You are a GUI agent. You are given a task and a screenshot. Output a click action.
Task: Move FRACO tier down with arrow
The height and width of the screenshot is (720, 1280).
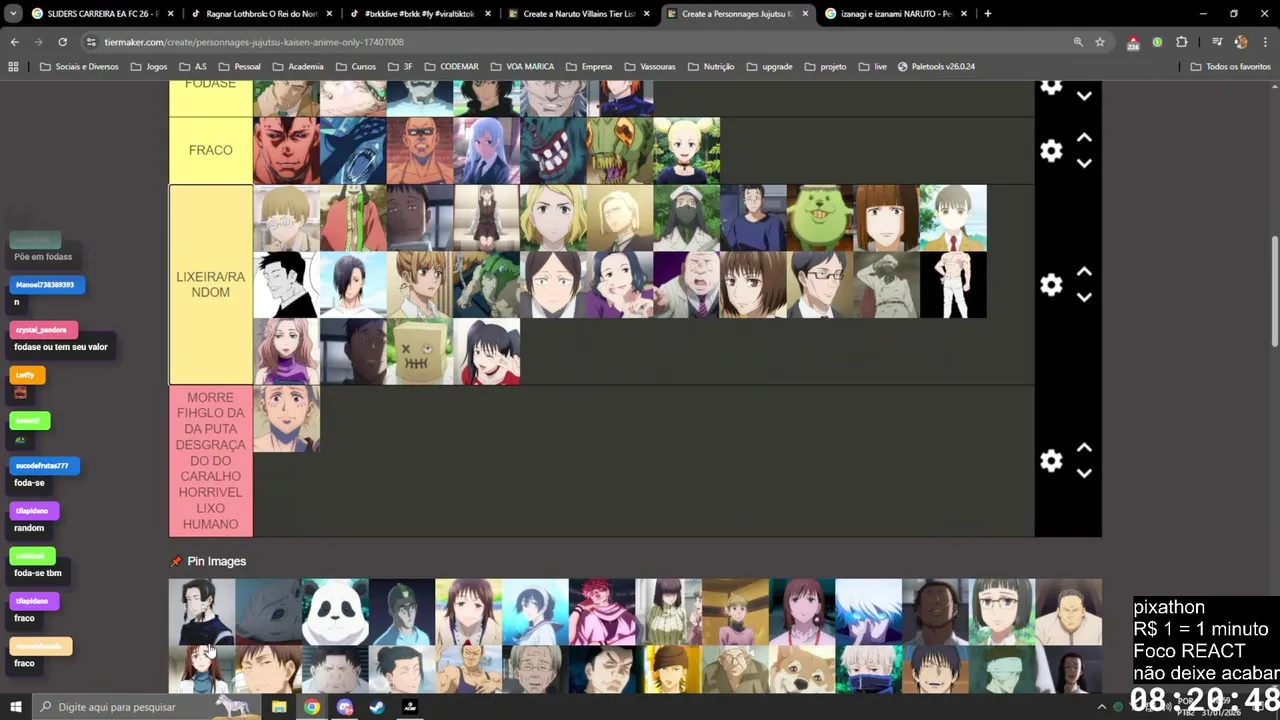click(1084, 163)
